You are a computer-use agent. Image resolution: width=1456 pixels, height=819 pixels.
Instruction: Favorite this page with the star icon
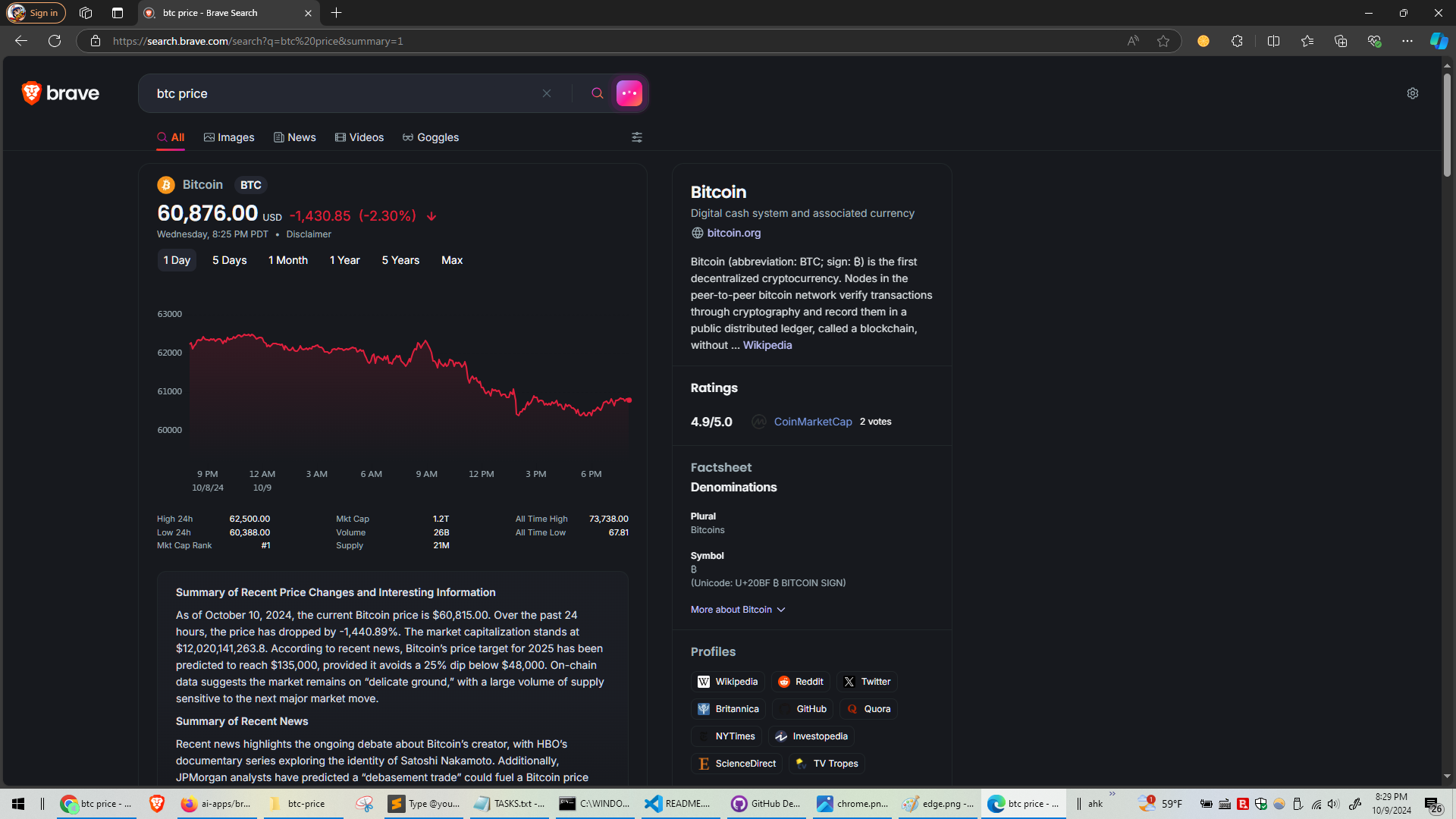click(x=1163, y=41)
